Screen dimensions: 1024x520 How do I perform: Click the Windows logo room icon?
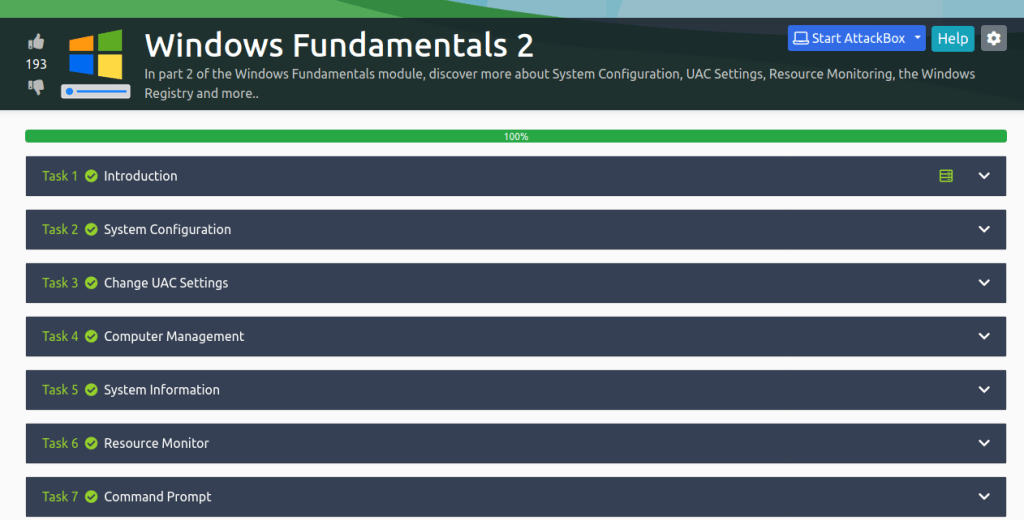(x=96, y=62)
